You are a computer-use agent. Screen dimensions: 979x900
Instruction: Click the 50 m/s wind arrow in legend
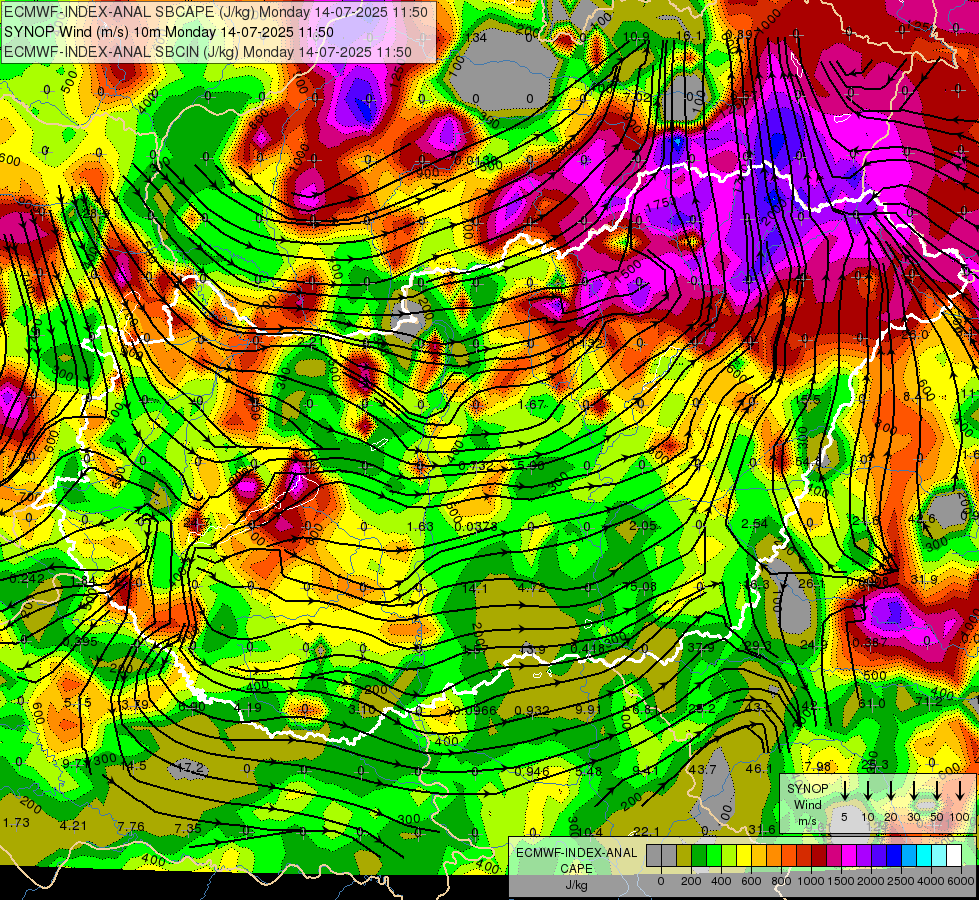point(937,790)
